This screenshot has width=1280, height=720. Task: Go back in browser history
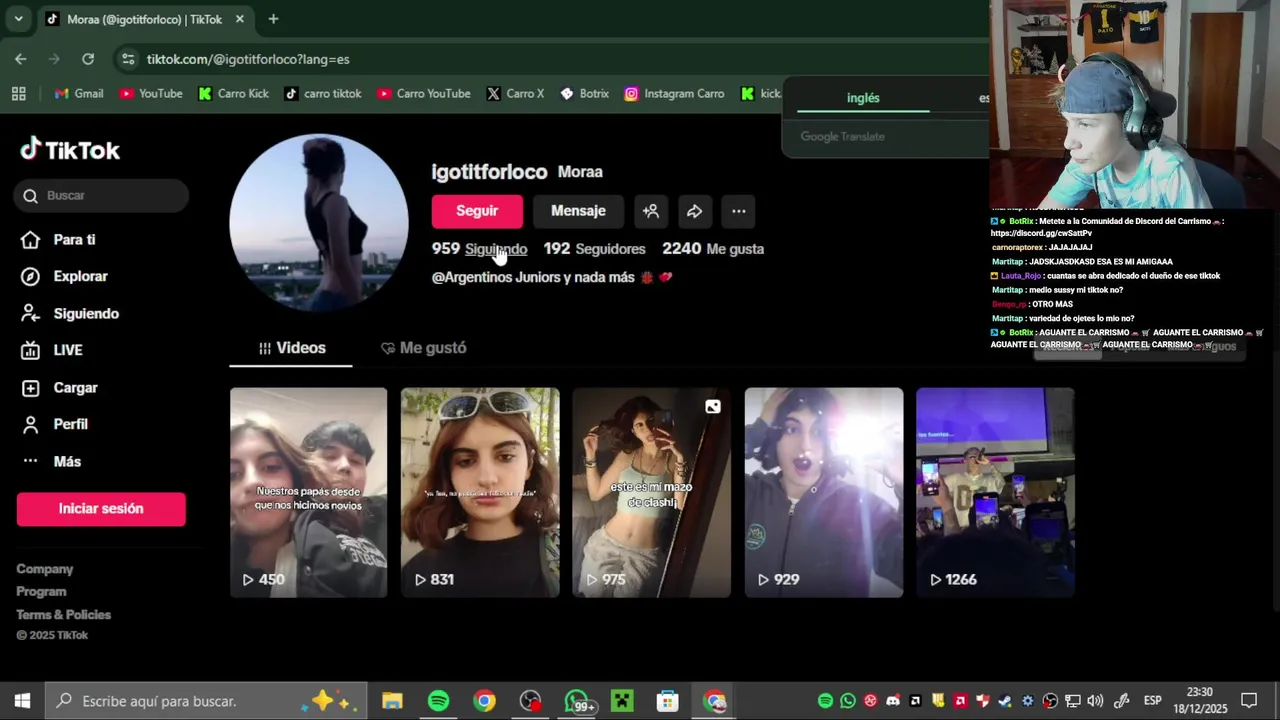pyautogui.click(x=21, y=59)
